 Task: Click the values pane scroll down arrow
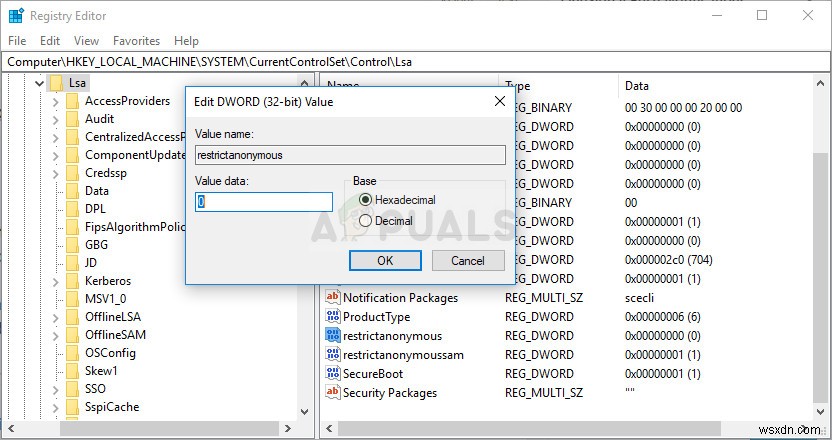pyautogui.click(x=820, y=411)
